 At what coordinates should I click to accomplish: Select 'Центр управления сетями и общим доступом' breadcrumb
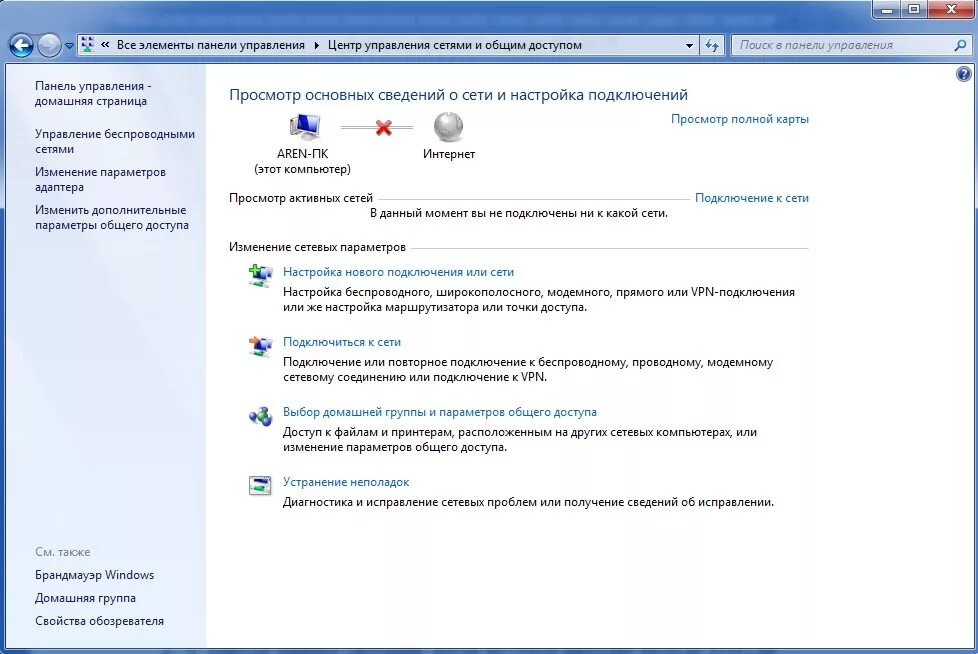click(455, 45)
